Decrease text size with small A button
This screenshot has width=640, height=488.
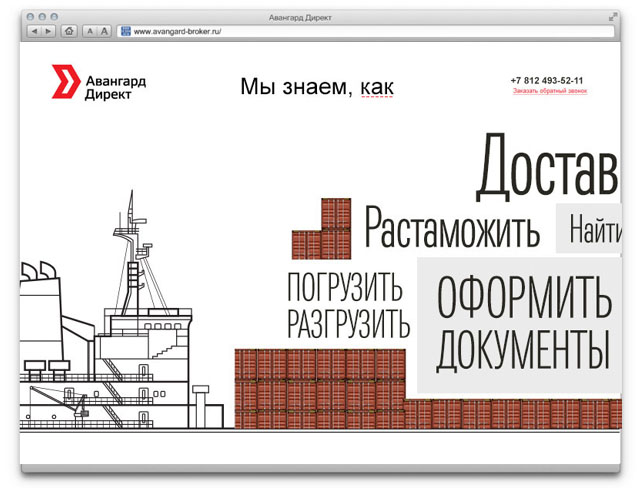point(89,31)
